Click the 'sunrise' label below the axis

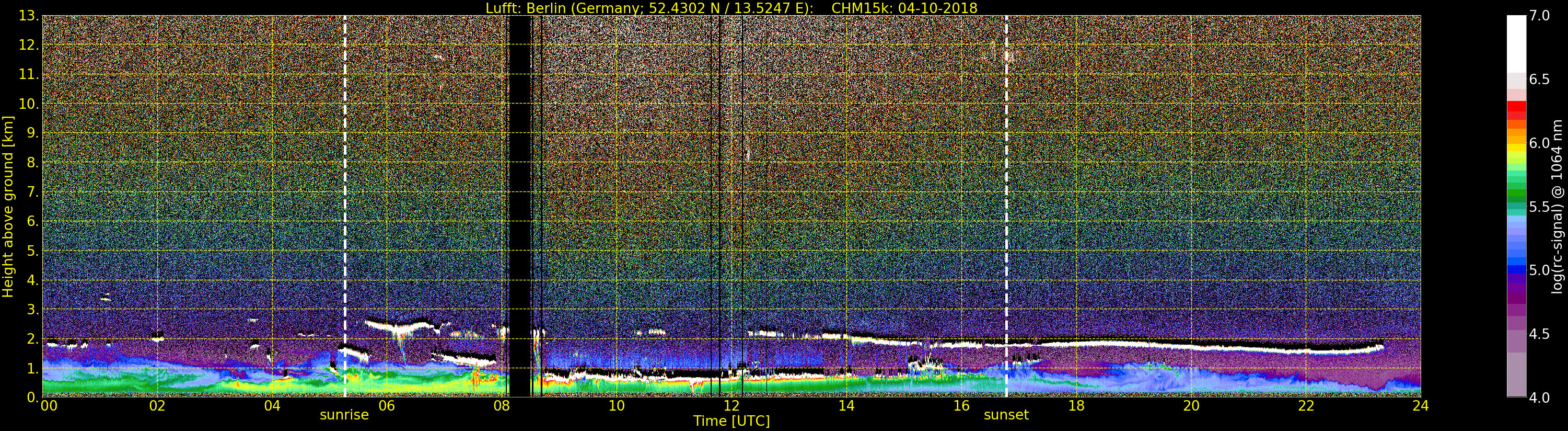point(344,415)
